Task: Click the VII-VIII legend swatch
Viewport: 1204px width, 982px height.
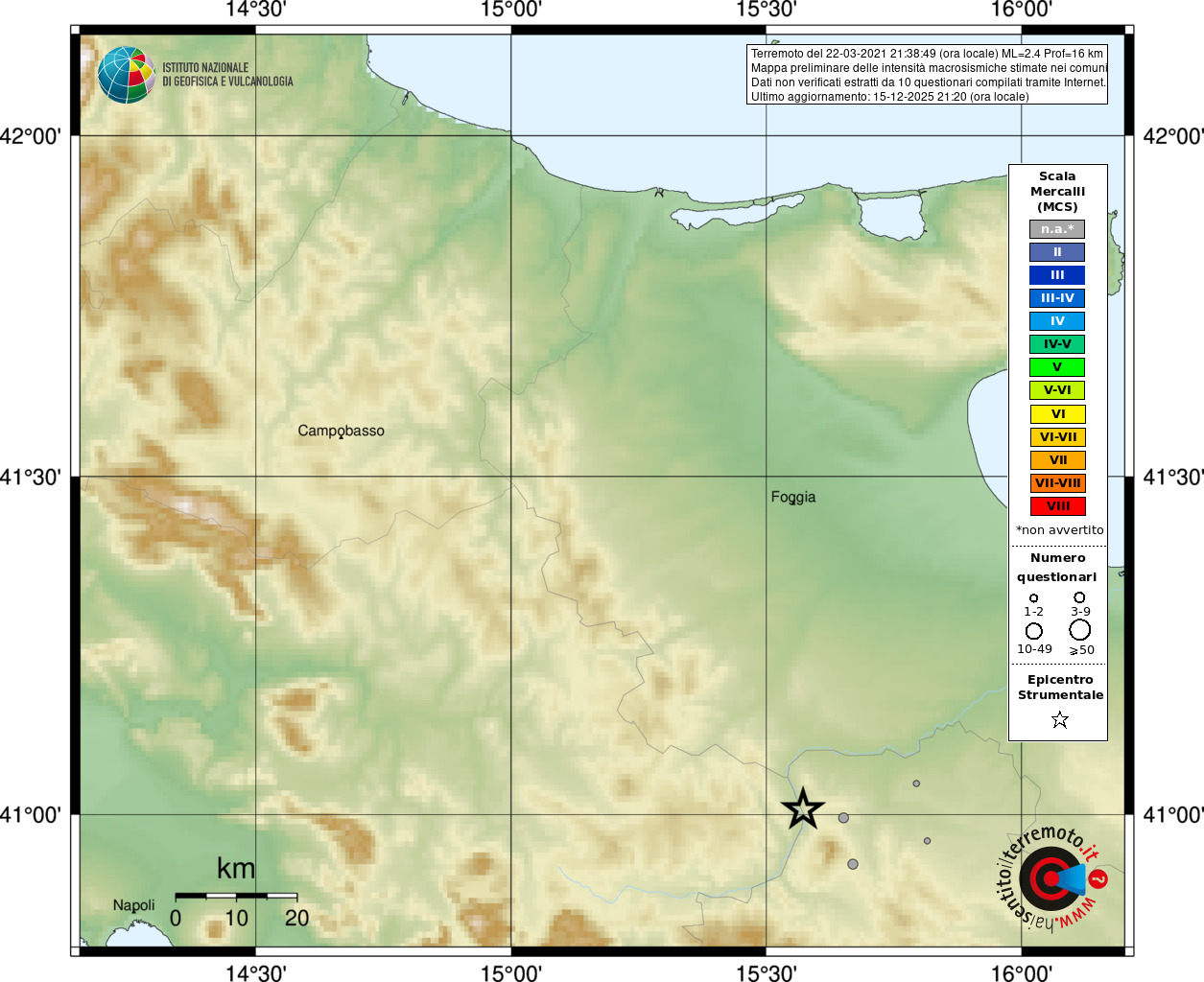Action: (1058, 483)
